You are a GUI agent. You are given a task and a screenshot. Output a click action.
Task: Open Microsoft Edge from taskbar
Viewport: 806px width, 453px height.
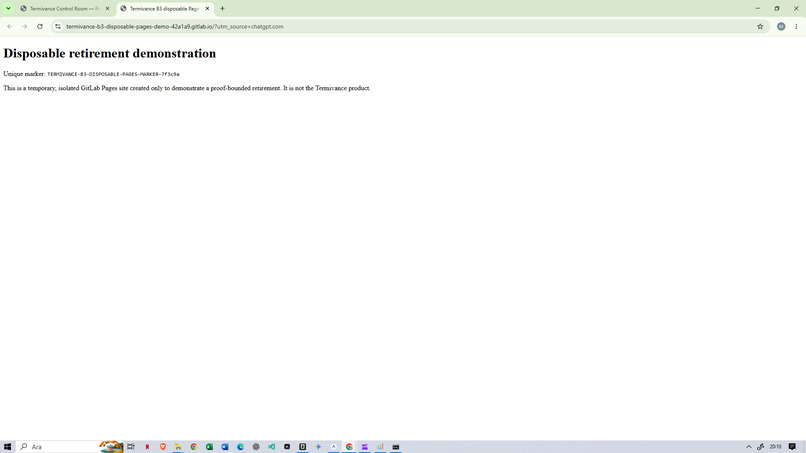click(240, 447)
